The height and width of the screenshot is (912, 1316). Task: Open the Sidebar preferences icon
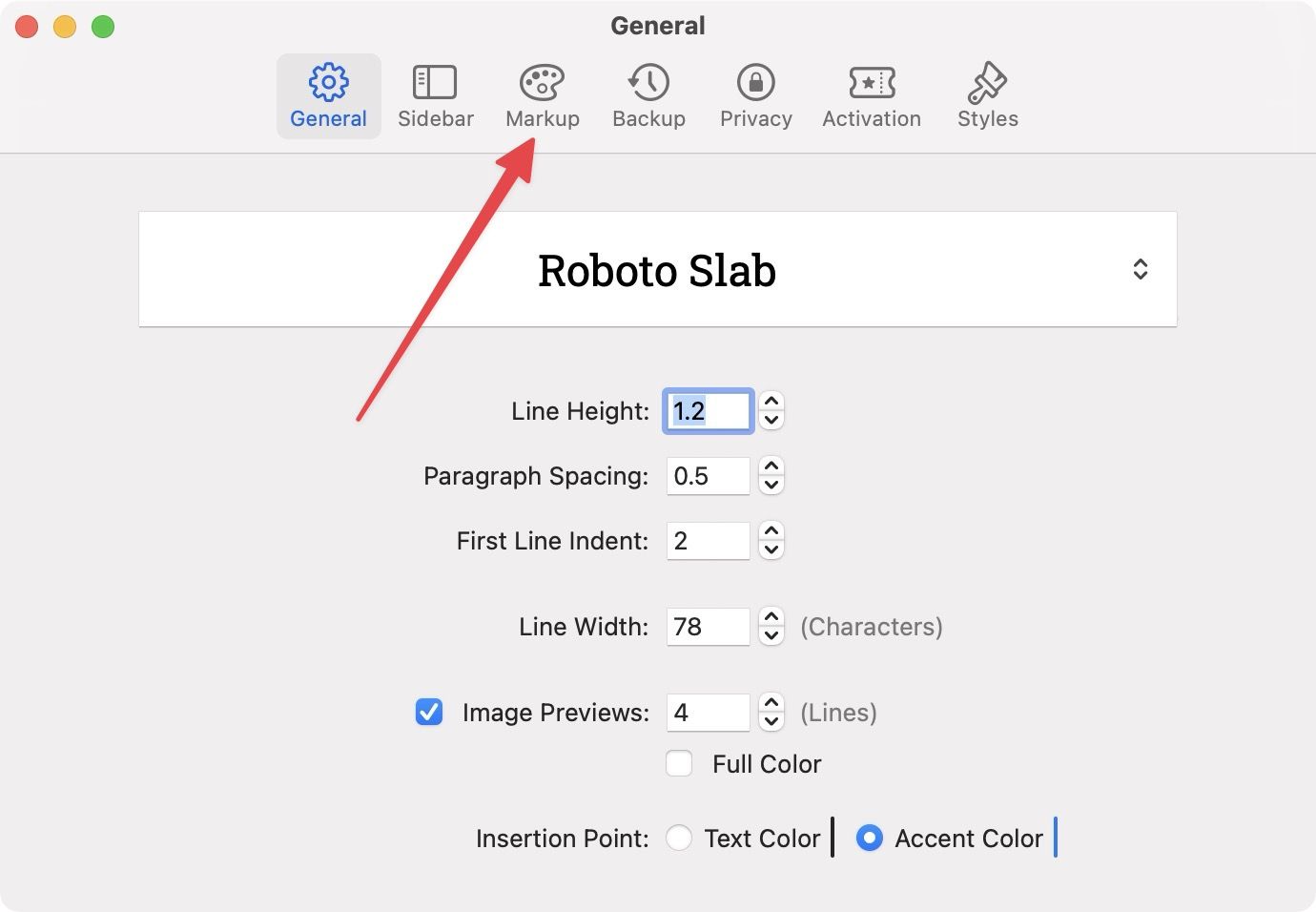point(435,83)
